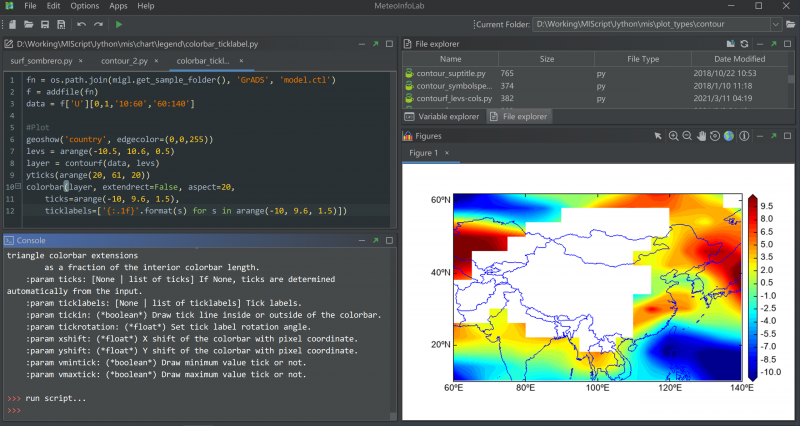The image size is (800, 426).
Task: Expand the Current Folder path dropdown
Action: coord(774,23)
